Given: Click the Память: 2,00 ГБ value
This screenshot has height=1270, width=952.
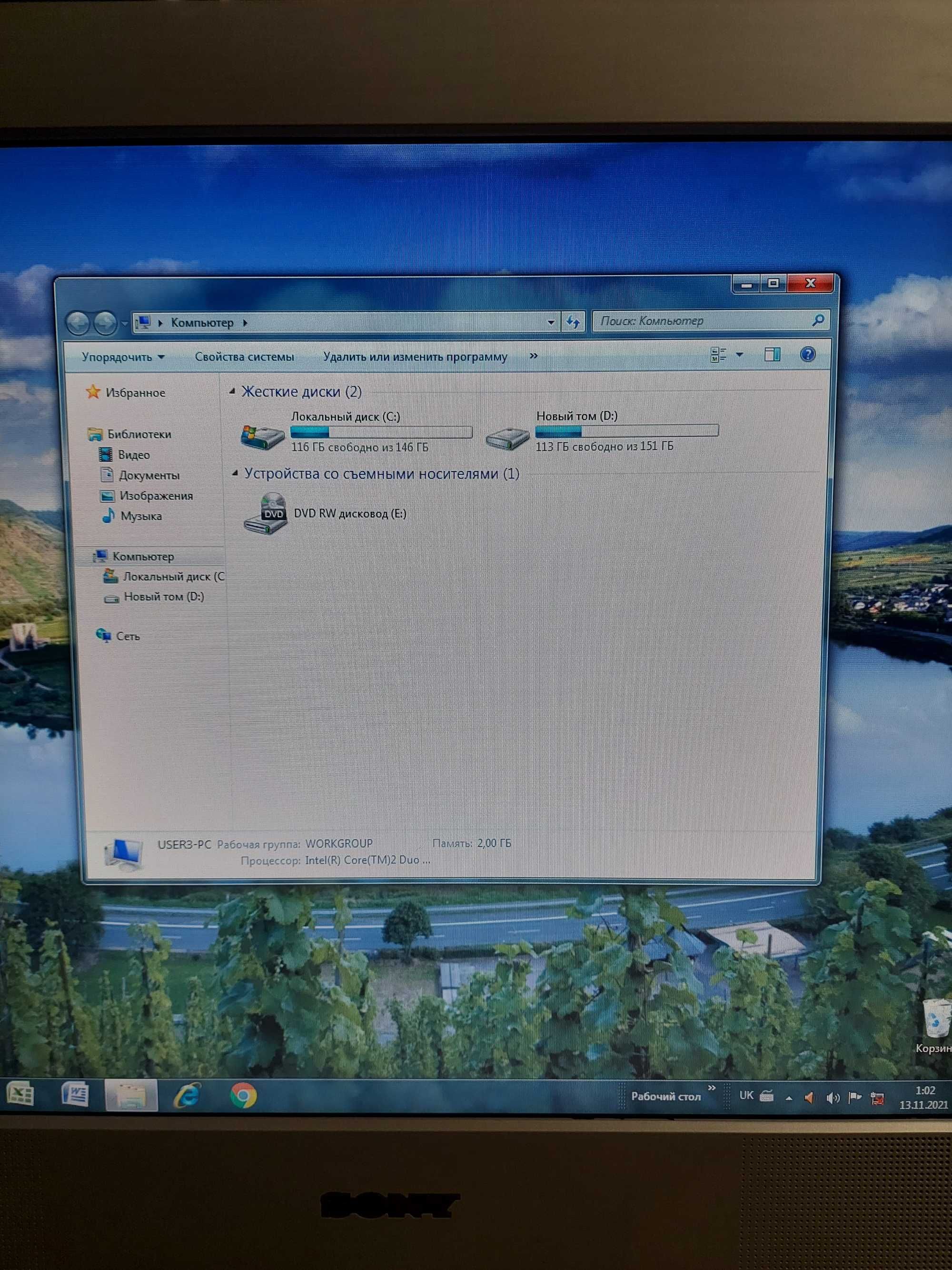Looking at the screenshot, I should coord(494,843).
